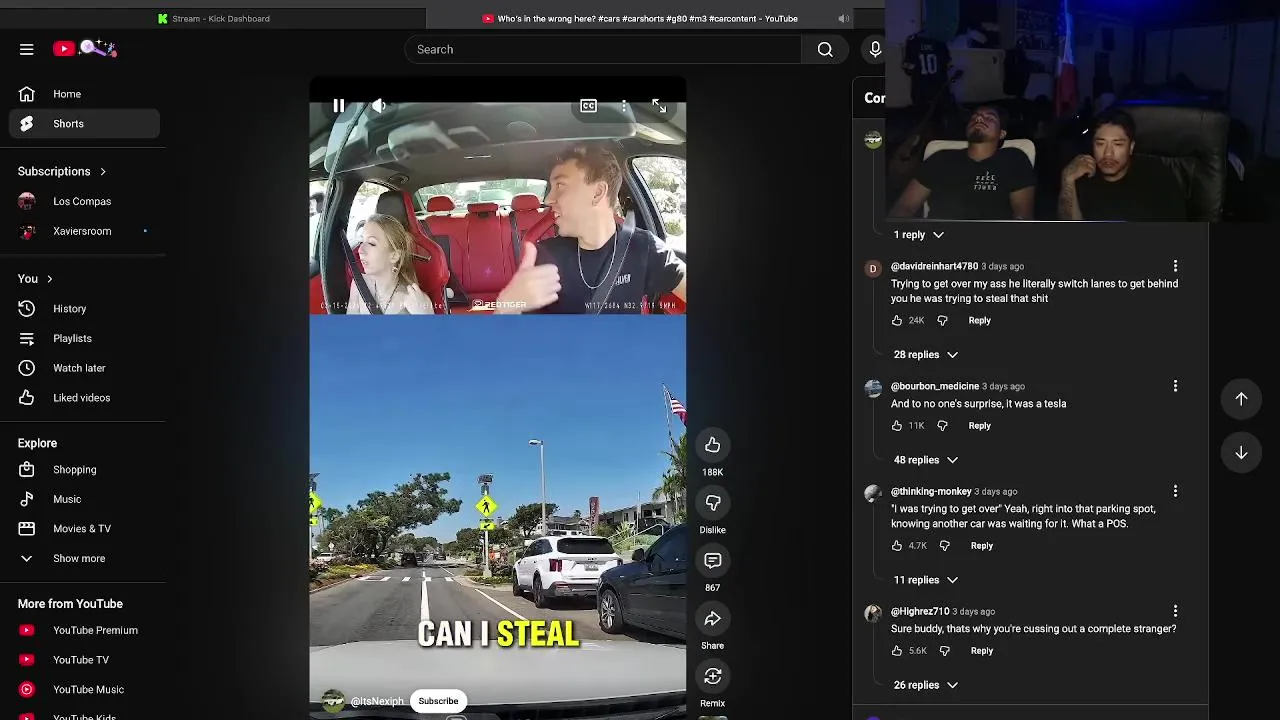Open options menu for davidreinhart4780's comment

coord(1175,266)
